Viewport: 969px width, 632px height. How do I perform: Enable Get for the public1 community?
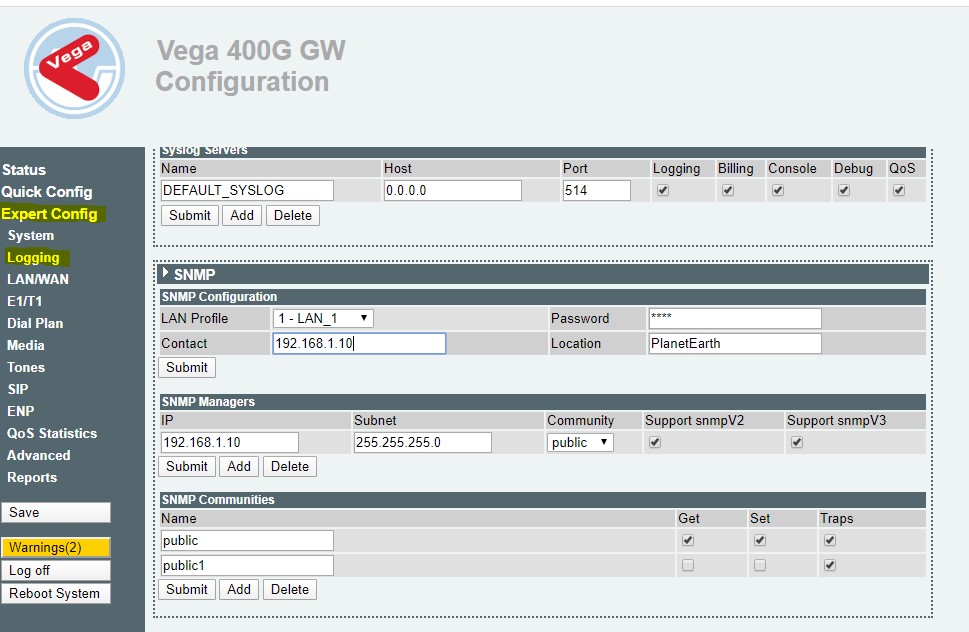(688, 565)
